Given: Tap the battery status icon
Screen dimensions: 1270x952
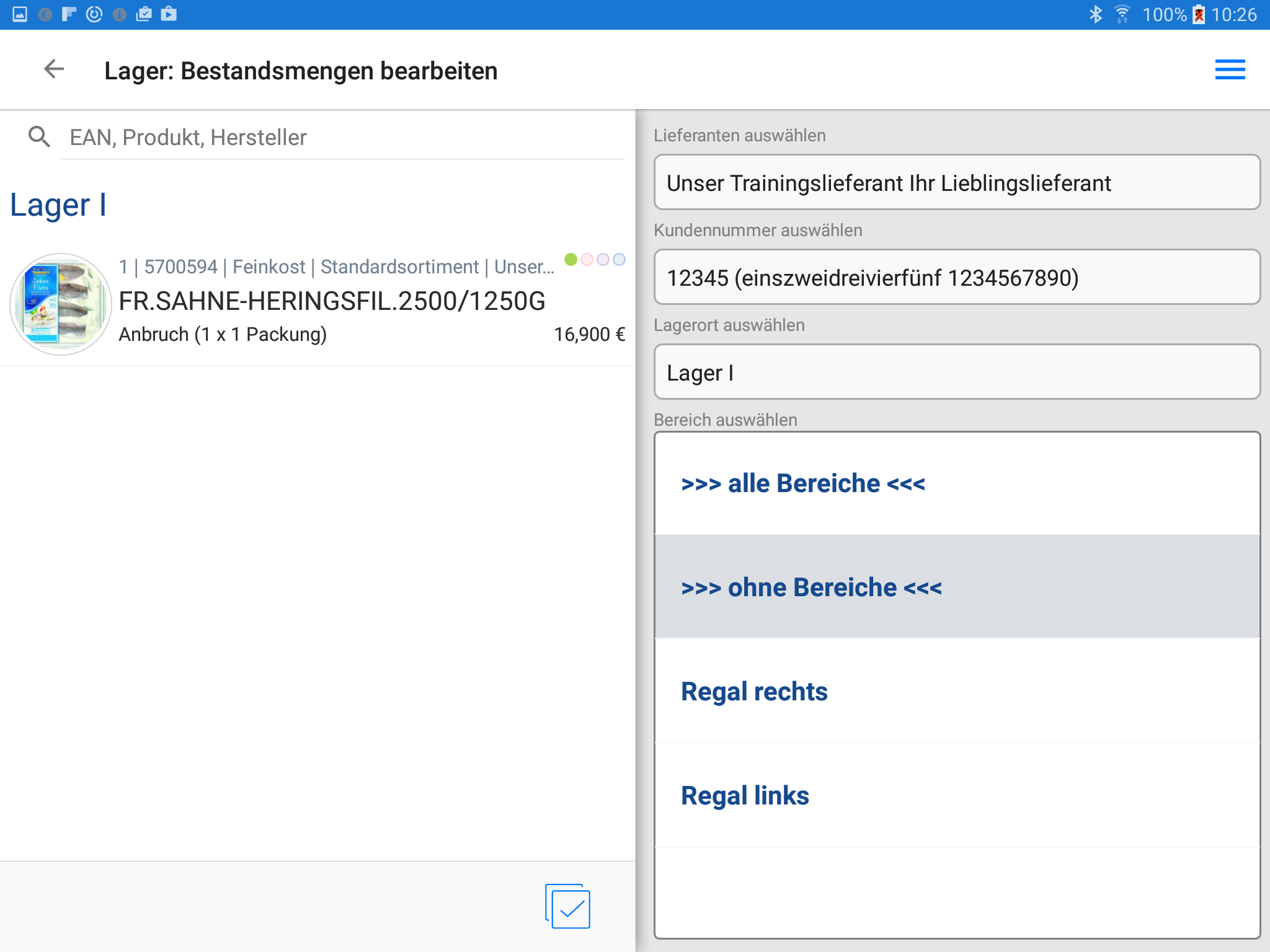Looking at the screenshot, I should 1199,14.
